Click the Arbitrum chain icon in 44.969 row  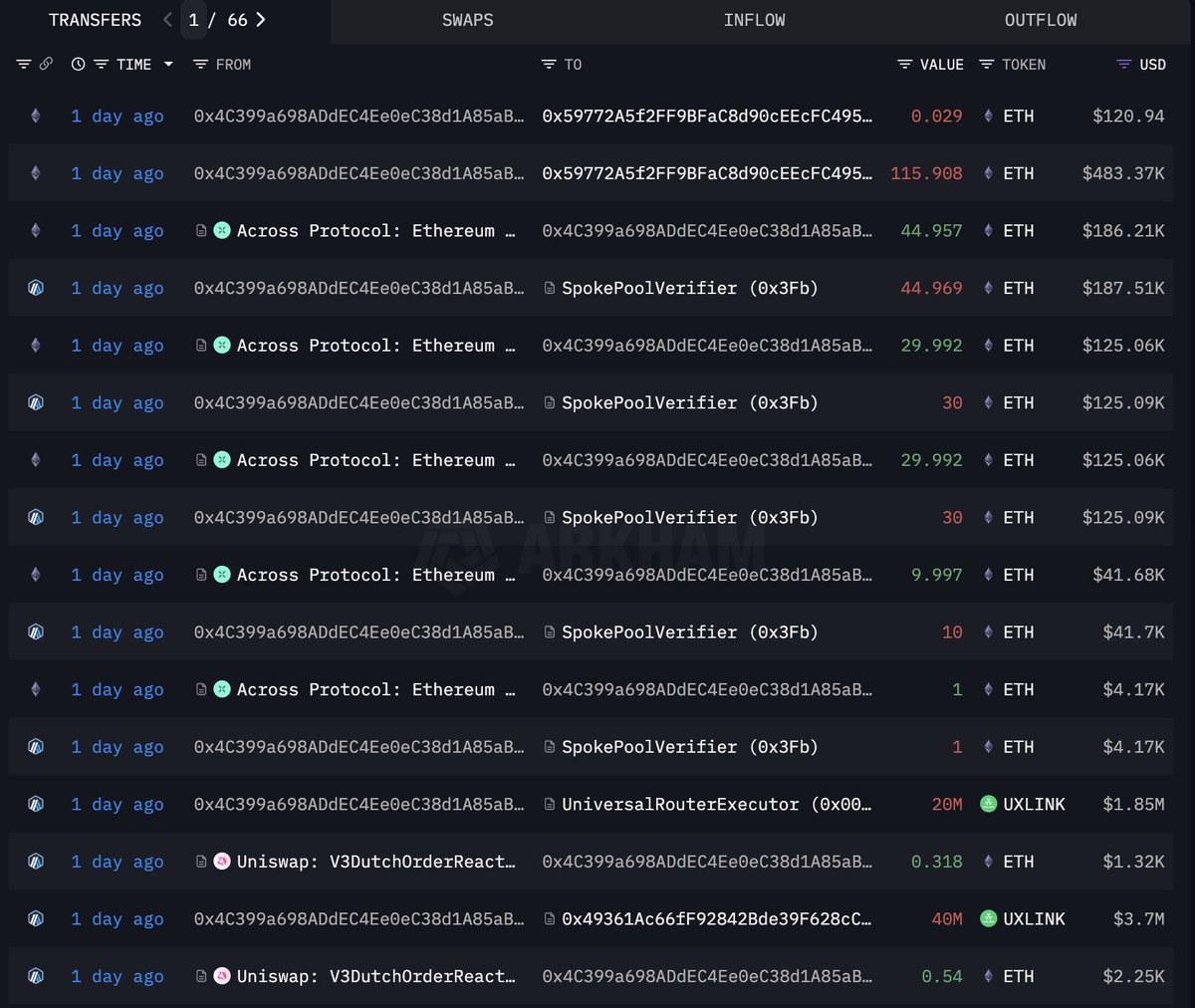tap(36, 288)
